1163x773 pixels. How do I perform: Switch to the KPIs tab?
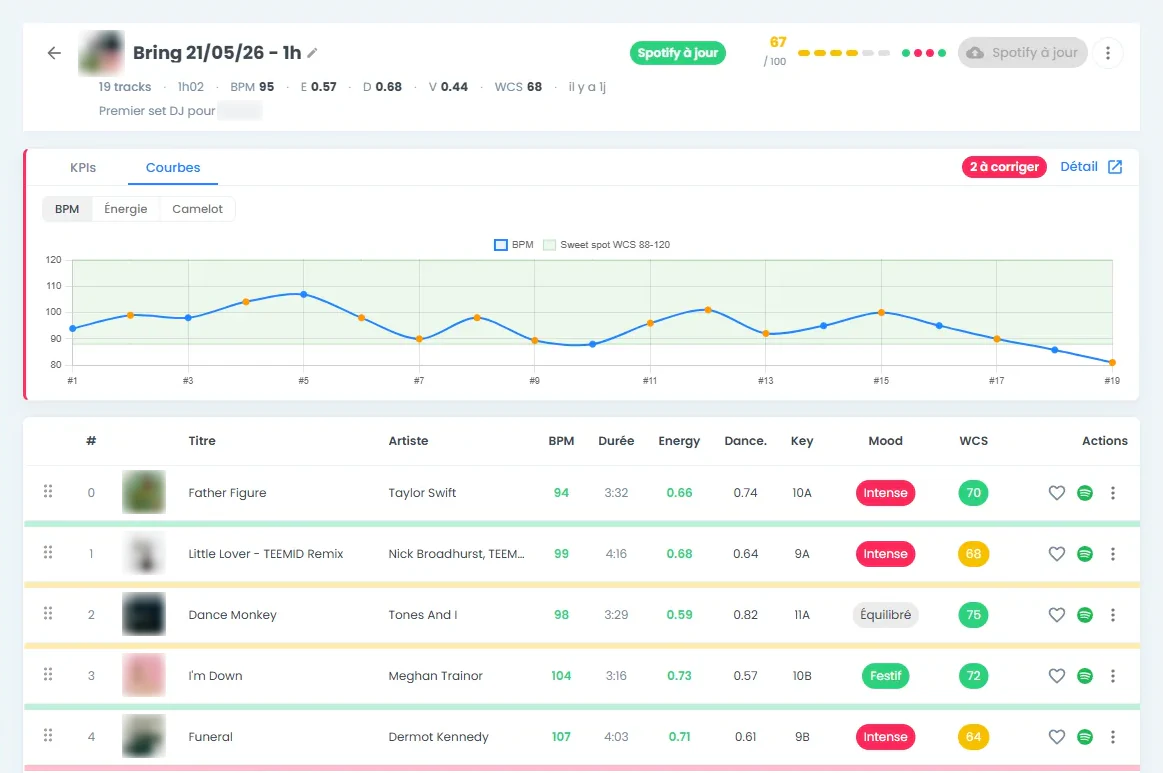pos(83,168)
